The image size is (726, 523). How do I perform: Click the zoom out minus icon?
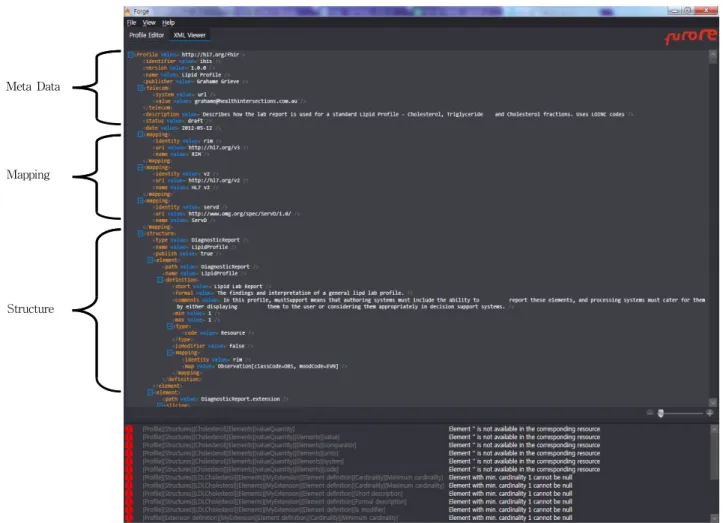click(x=650, y=413)
